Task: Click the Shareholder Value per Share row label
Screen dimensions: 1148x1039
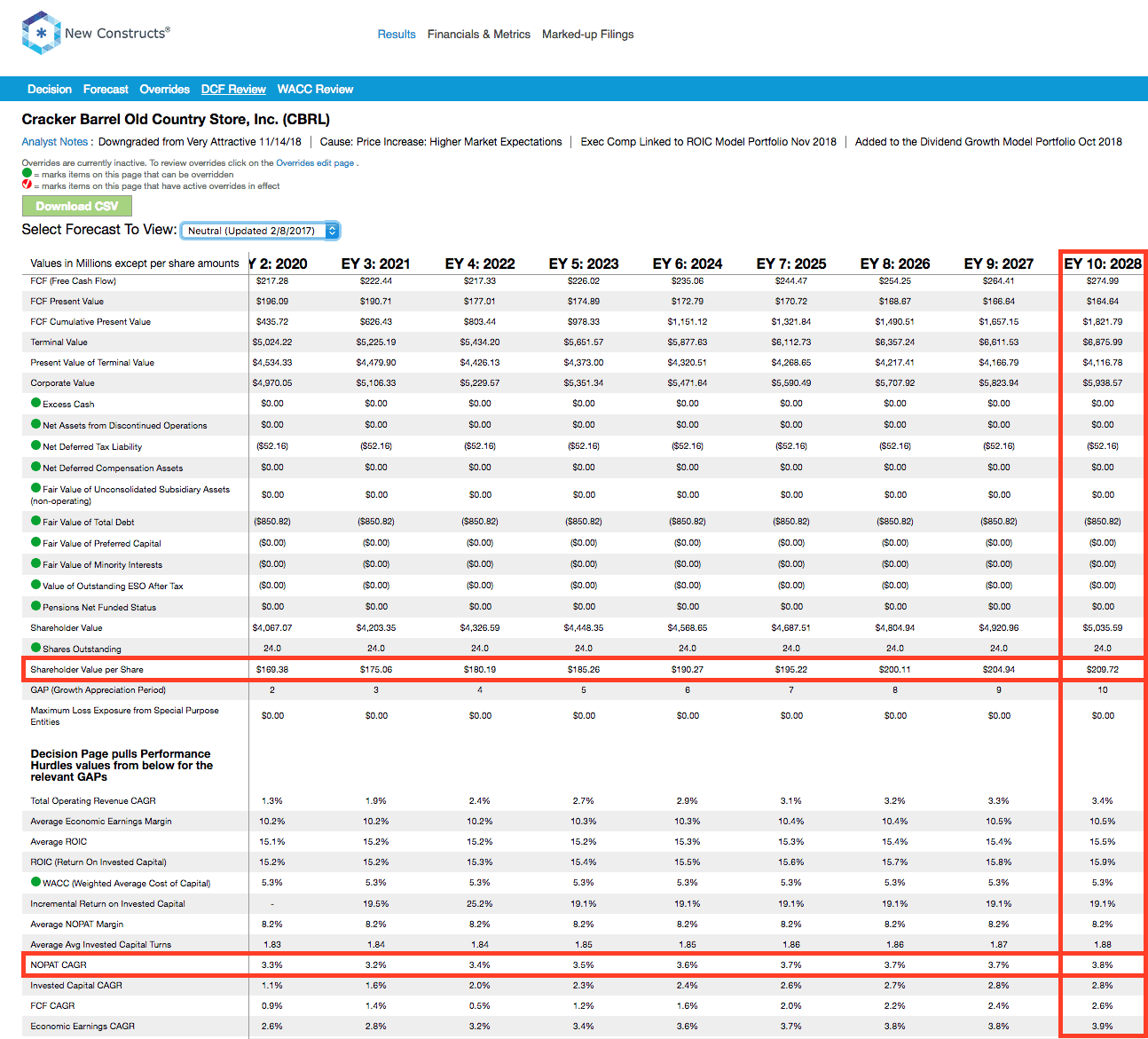Action: (x=87, y=670)
